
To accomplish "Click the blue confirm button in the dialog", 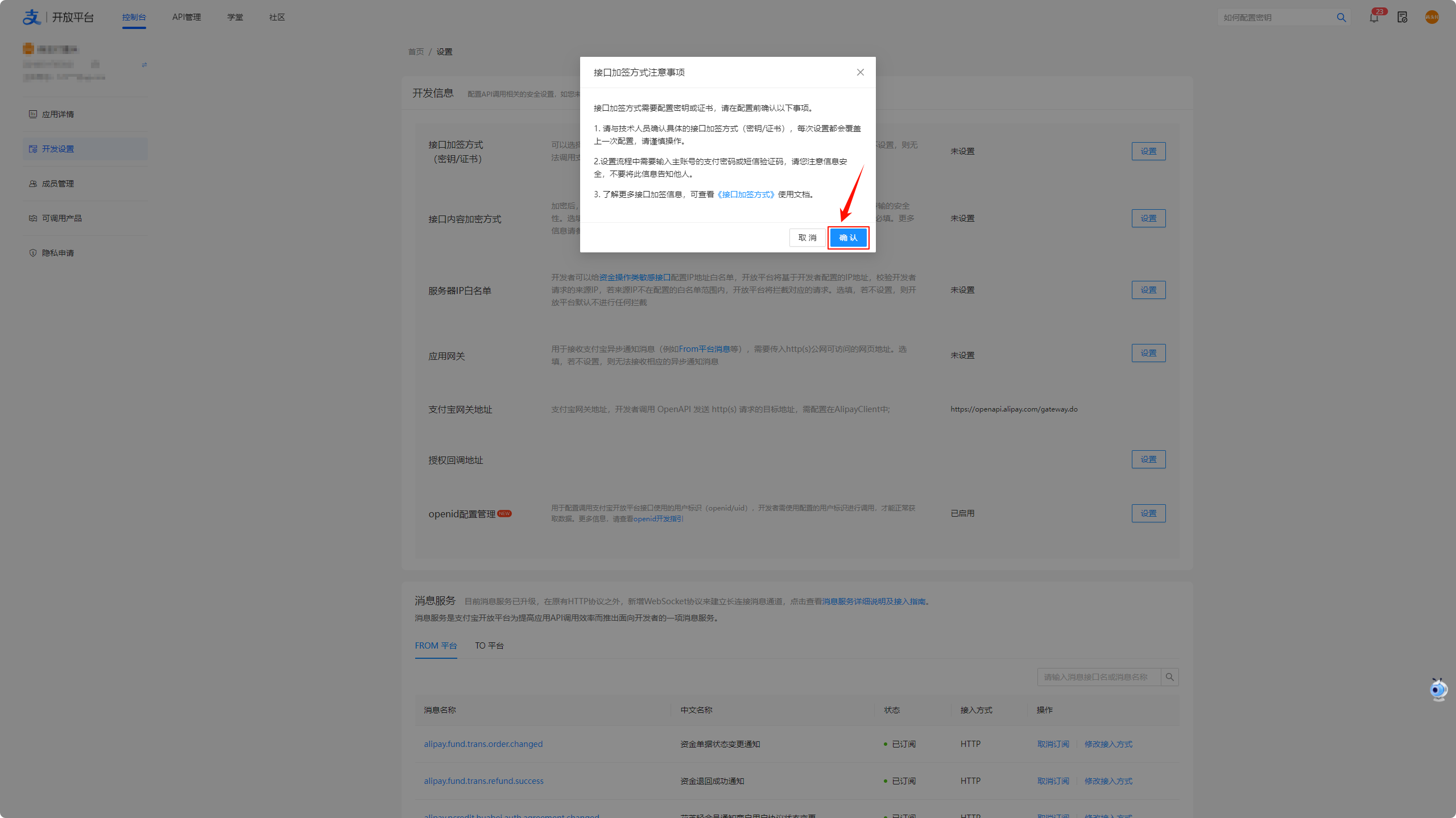I will (x=847, y=238).
